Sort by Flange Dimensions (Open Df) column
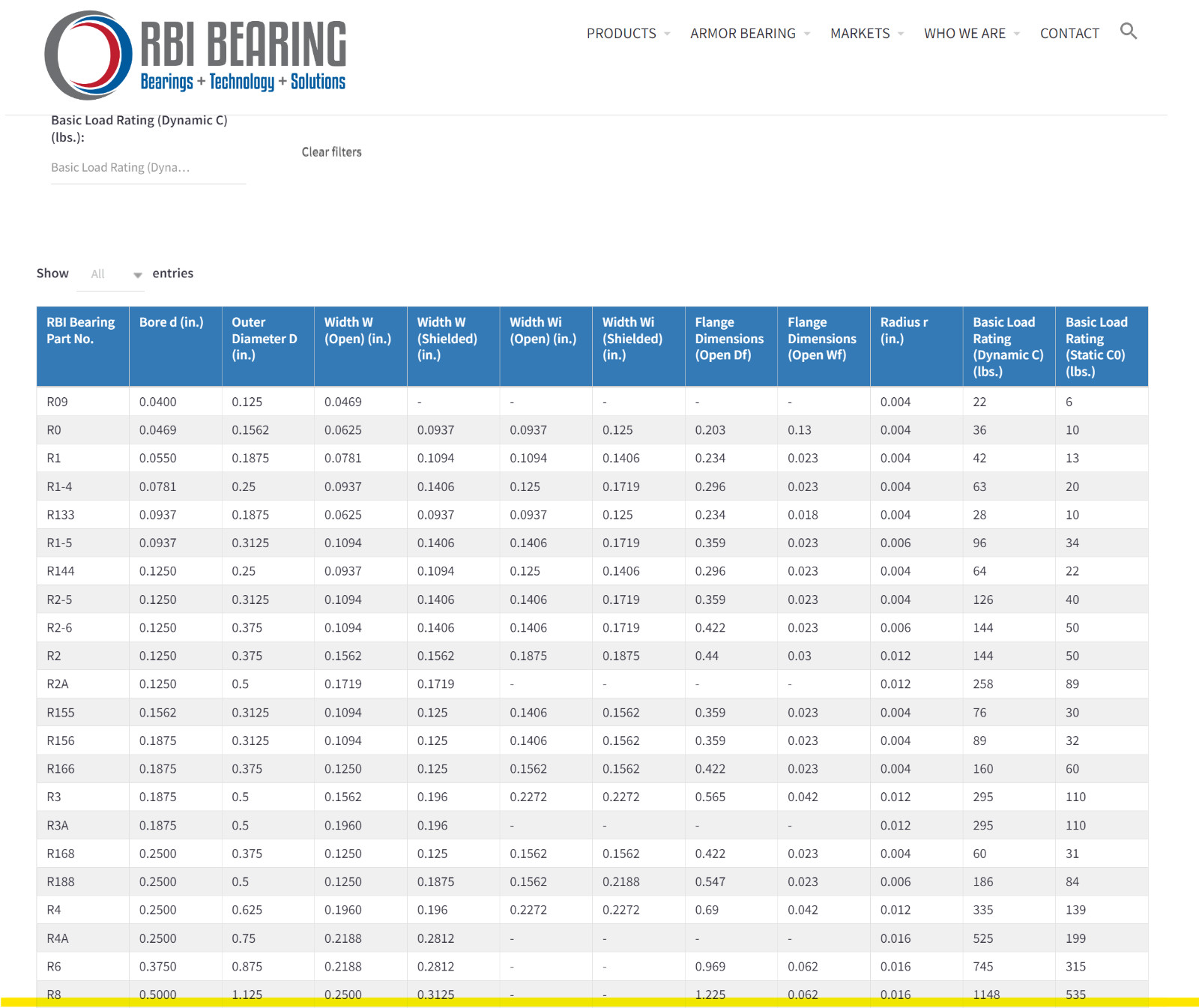The height and width of the screenshot is (1008, 1199). (731, 346)
